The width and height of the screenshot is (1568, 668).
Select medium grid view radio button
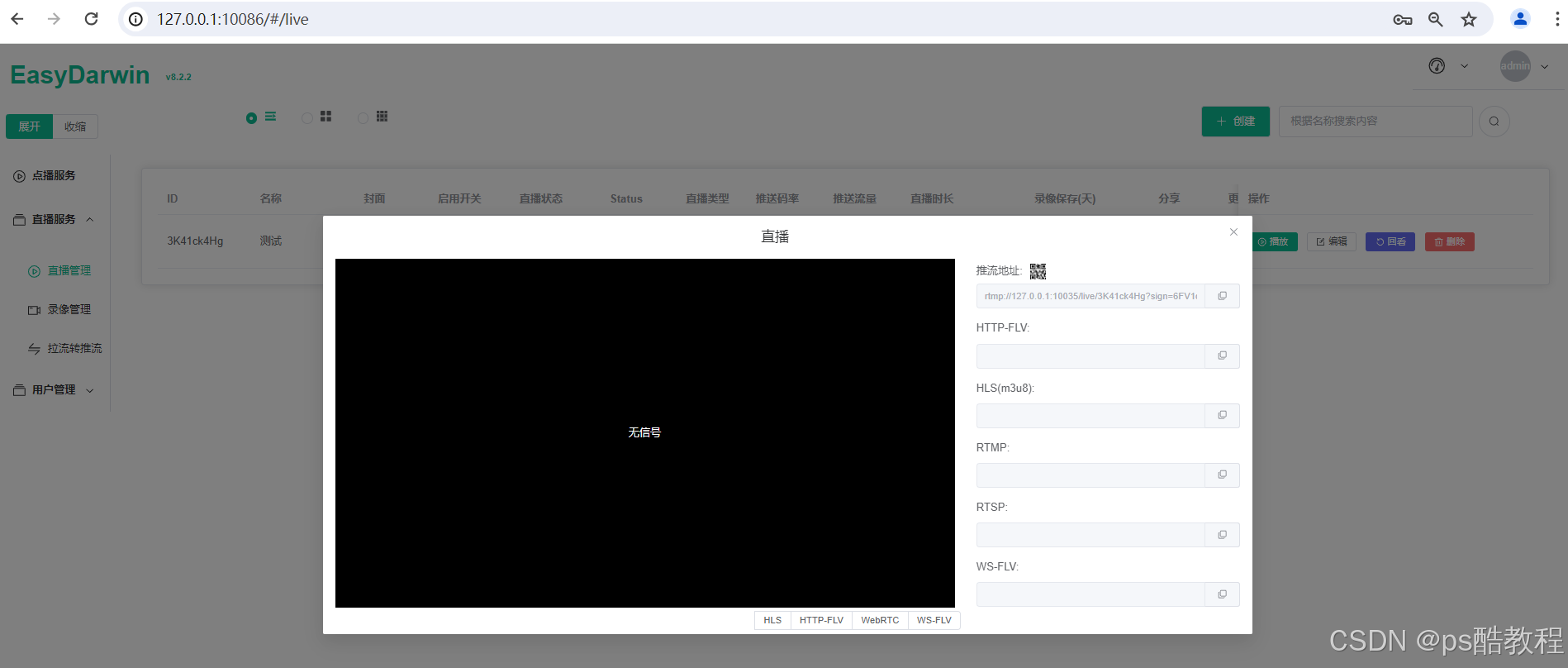(x=307, y=118)
